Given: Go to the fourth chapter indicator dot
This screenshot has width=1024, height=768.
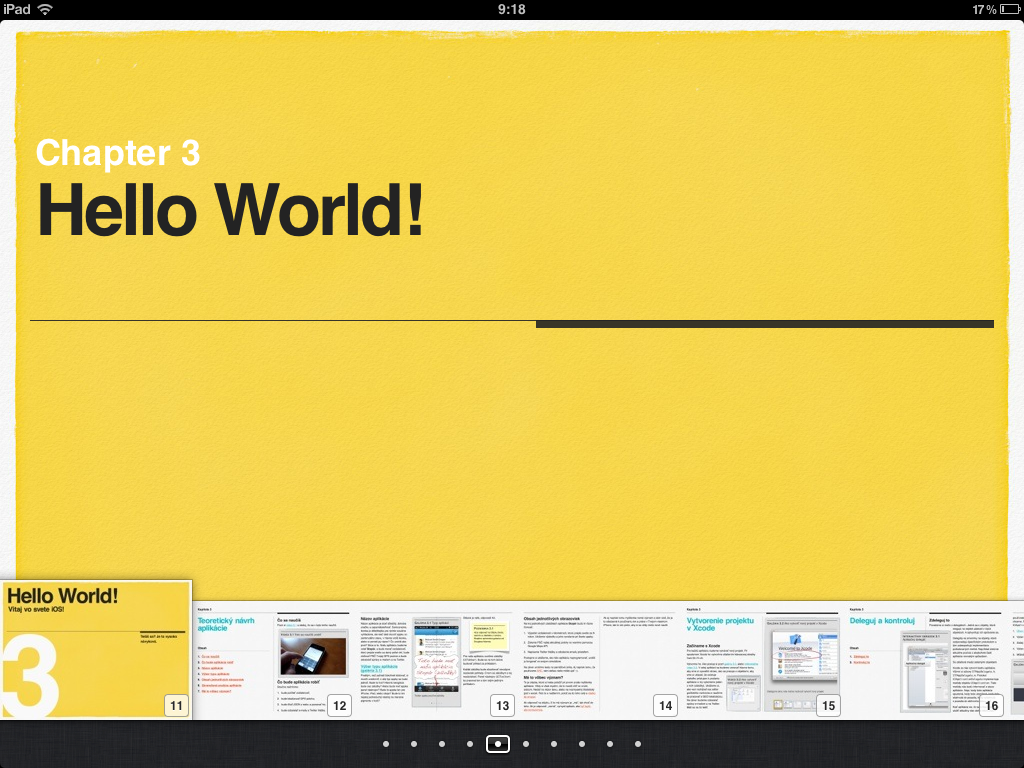Looking at the screenshot, I should coord(470,744).
